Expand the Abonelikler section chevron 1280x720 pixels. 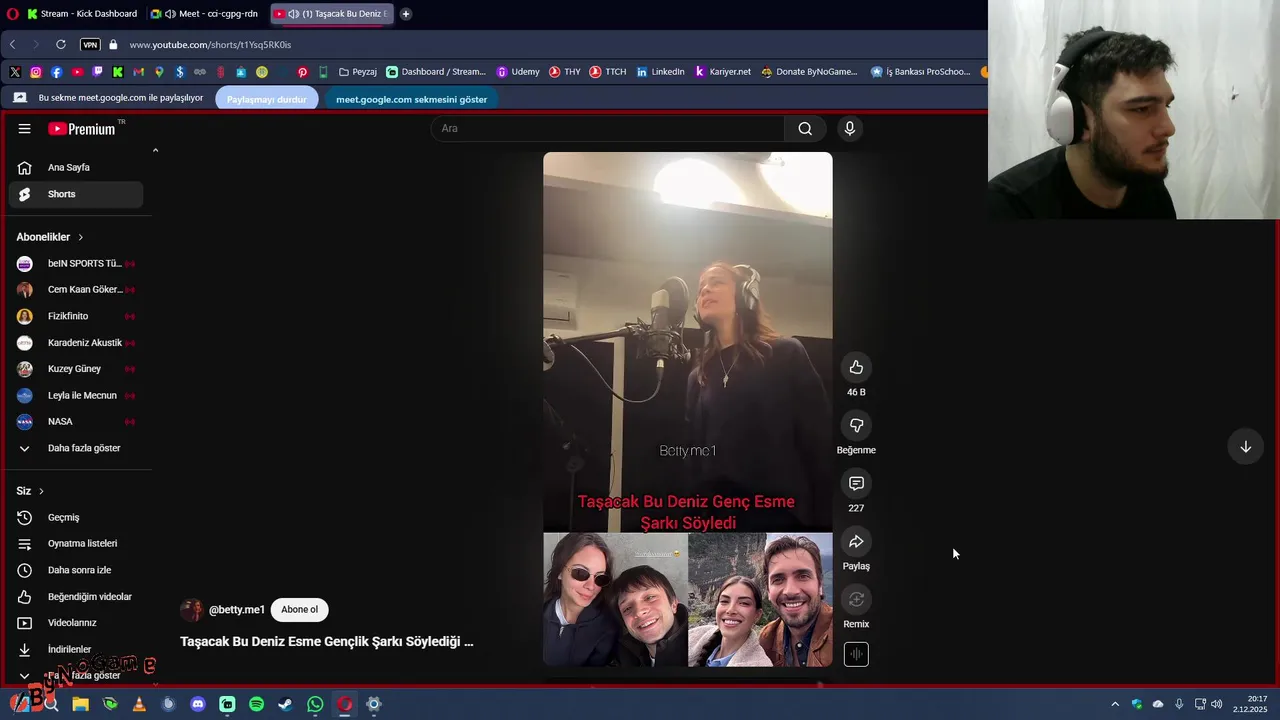[80, 237]
